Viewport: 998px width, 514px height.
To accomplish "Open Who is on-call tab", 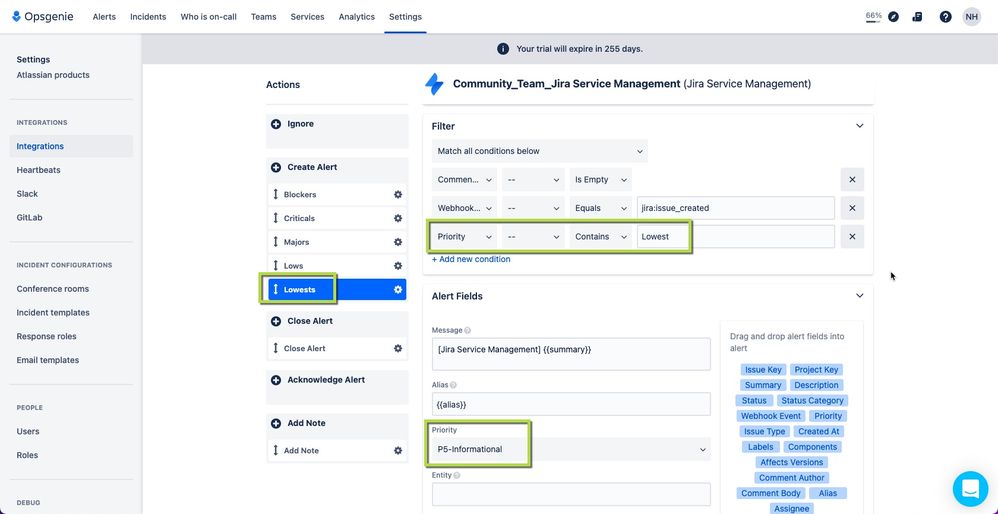I will [x=208, y=17].
